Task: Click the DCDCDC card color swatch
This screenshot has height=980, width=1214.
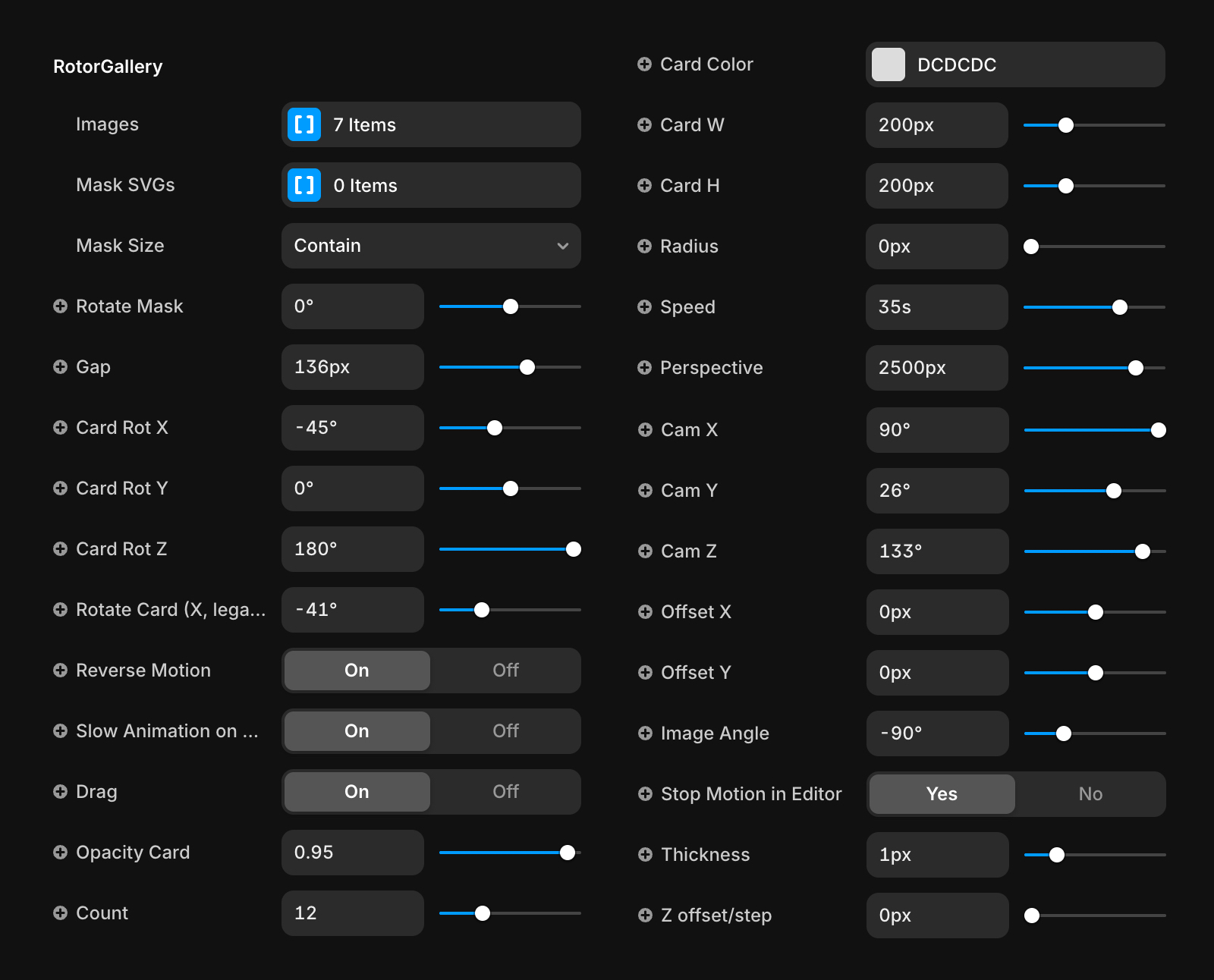Action: (x=888, y=64)
